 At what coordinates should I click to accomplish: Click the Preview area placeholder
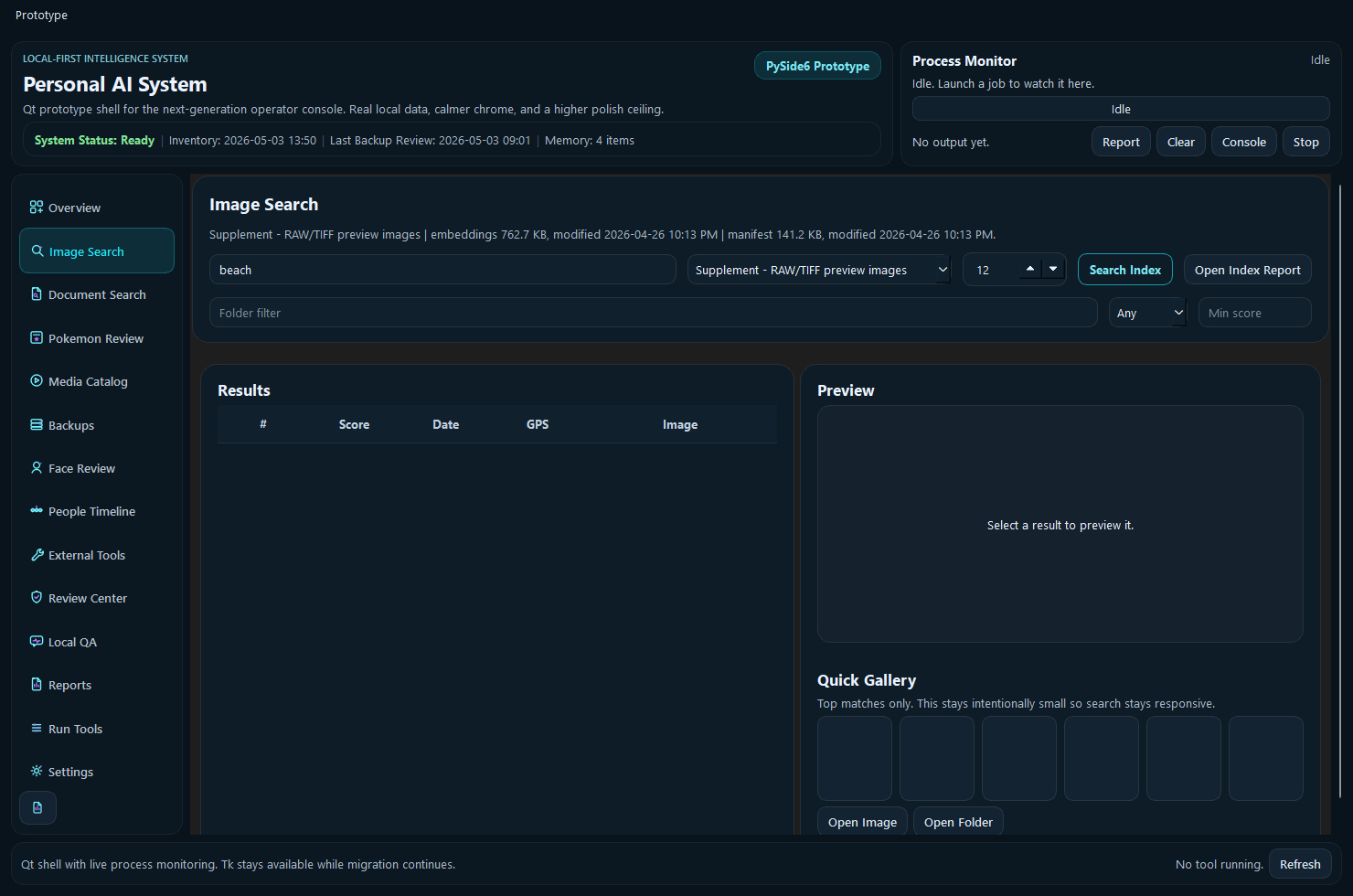click(1060, 524)
